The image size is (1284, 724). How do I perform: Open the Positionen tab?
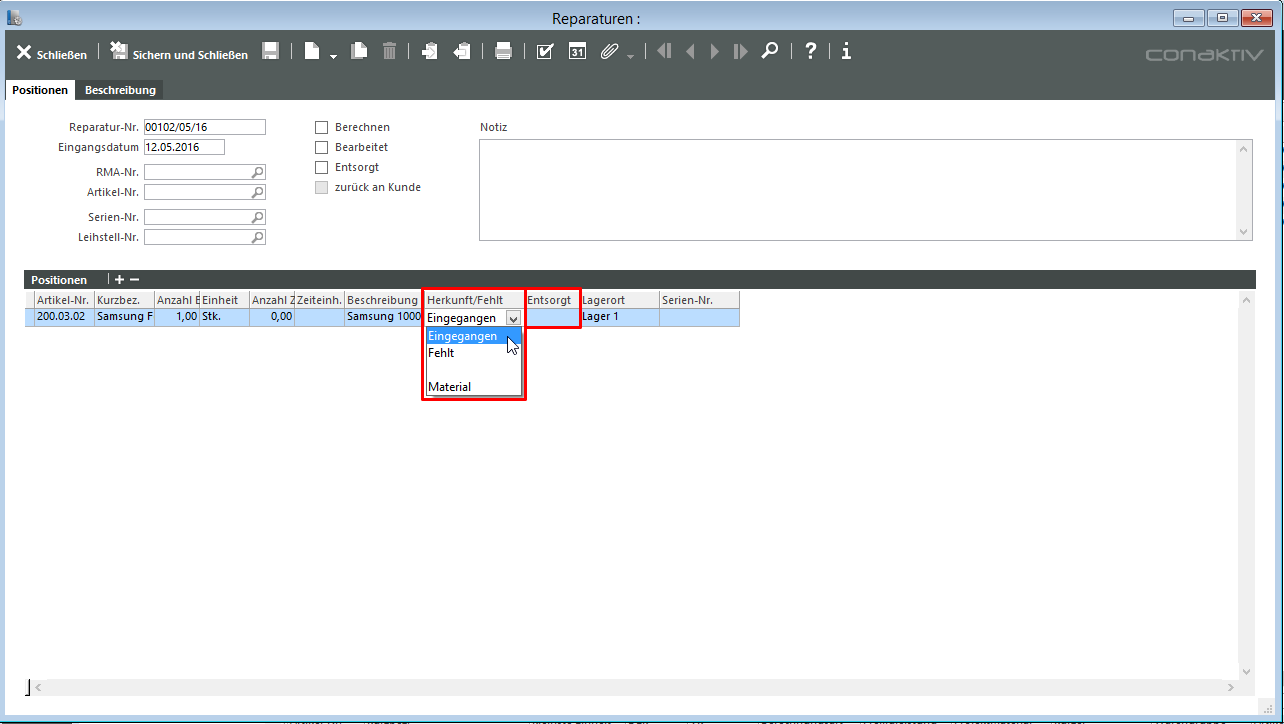tap(40, 90)
